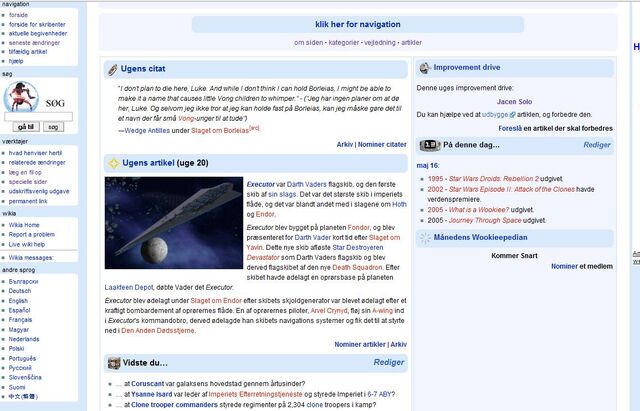Open the 'Ugens artikel' heading link
The height and width of the screenshot is (411, 640).
tap(148, 163)
